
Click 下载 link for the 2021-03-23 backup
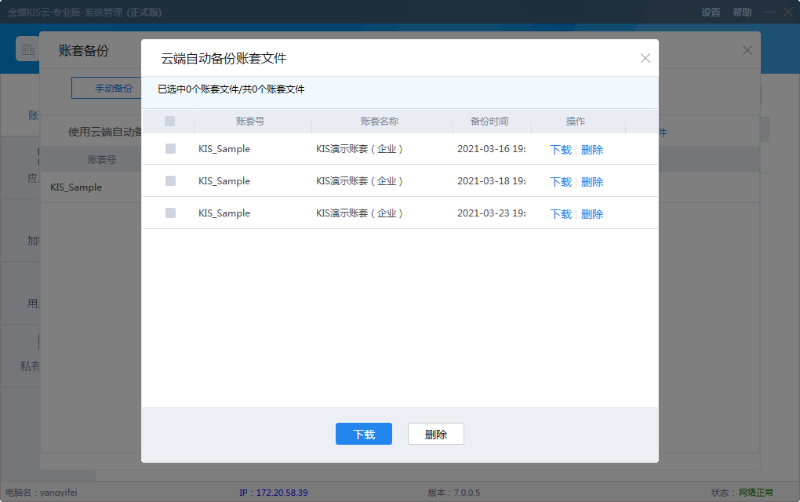[x=560, y=214]
